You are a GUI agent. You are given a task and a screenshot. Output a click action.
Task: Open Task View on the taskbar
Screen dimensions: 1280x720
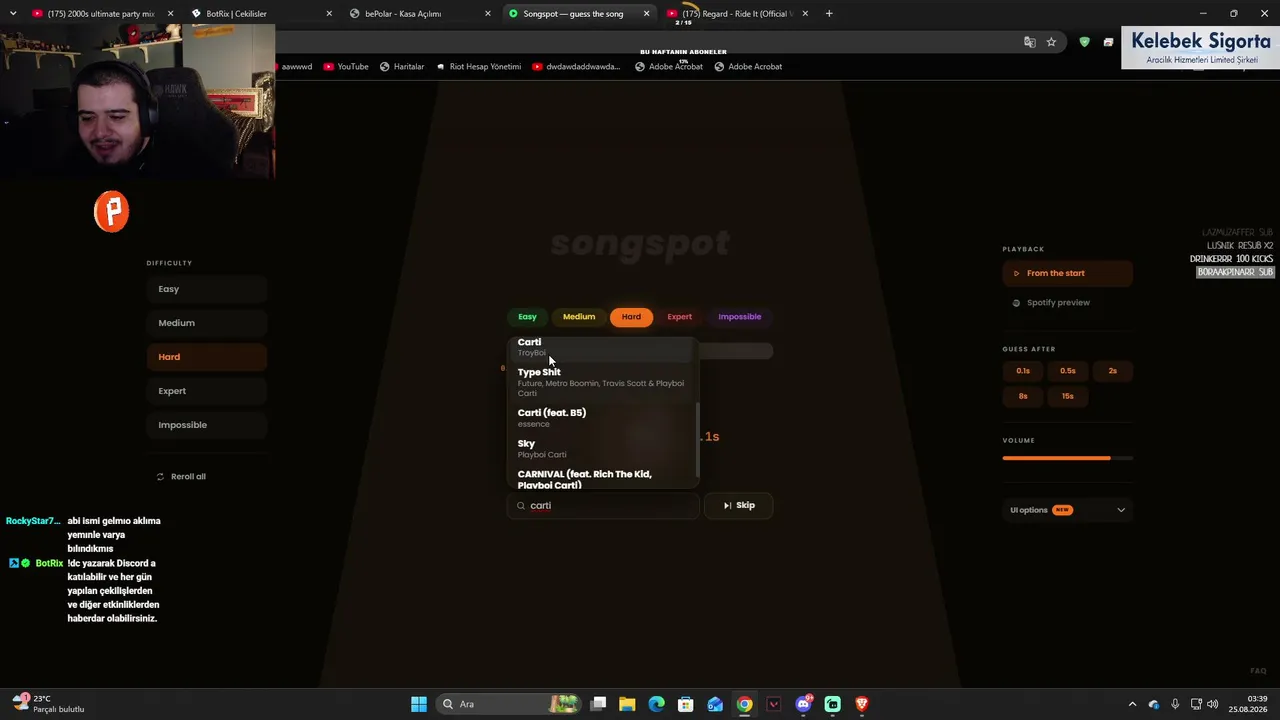point(598,704)
